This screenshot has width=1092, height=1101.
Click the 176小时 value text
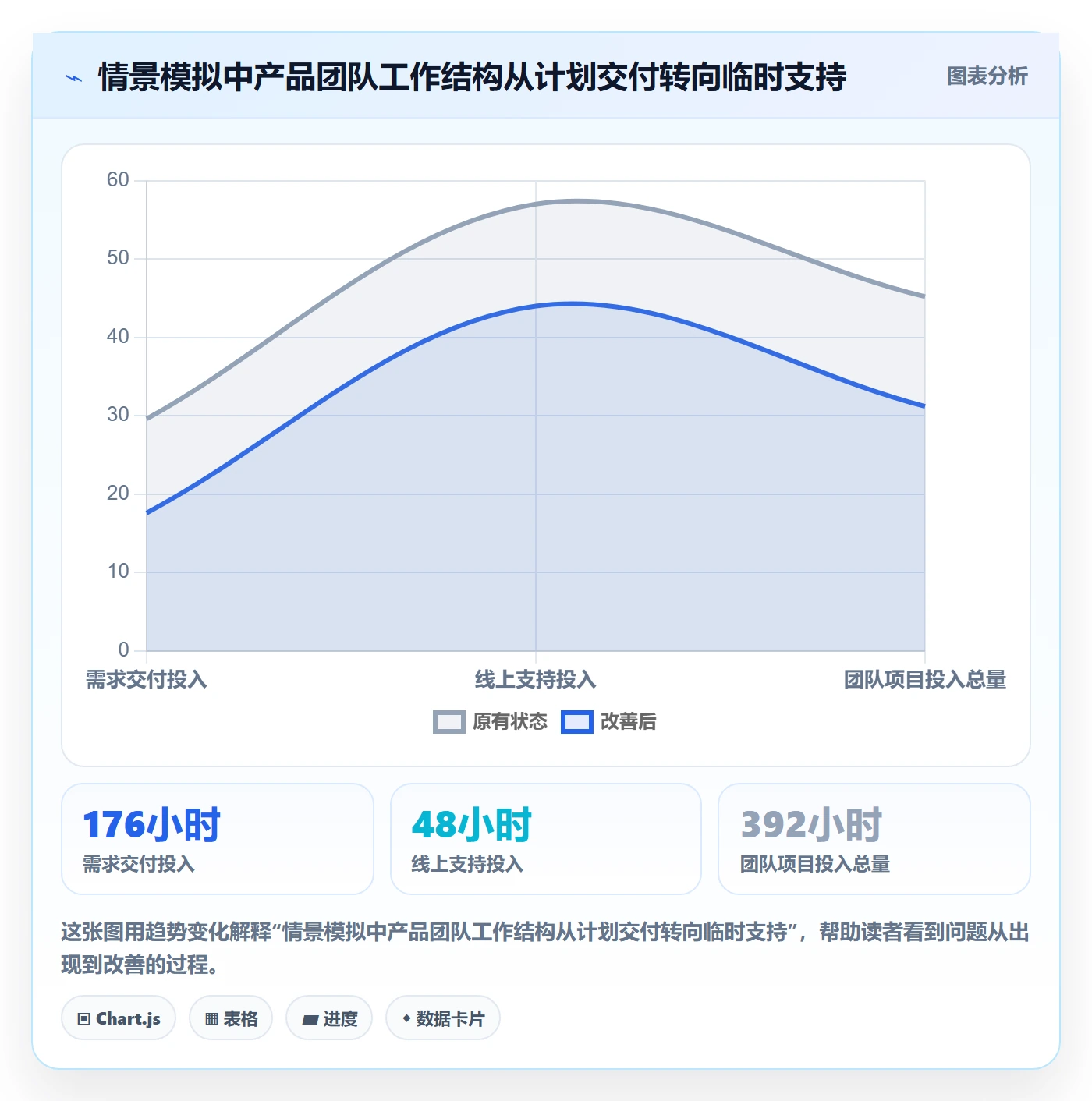pyautogui.click(x=152, y=825)
